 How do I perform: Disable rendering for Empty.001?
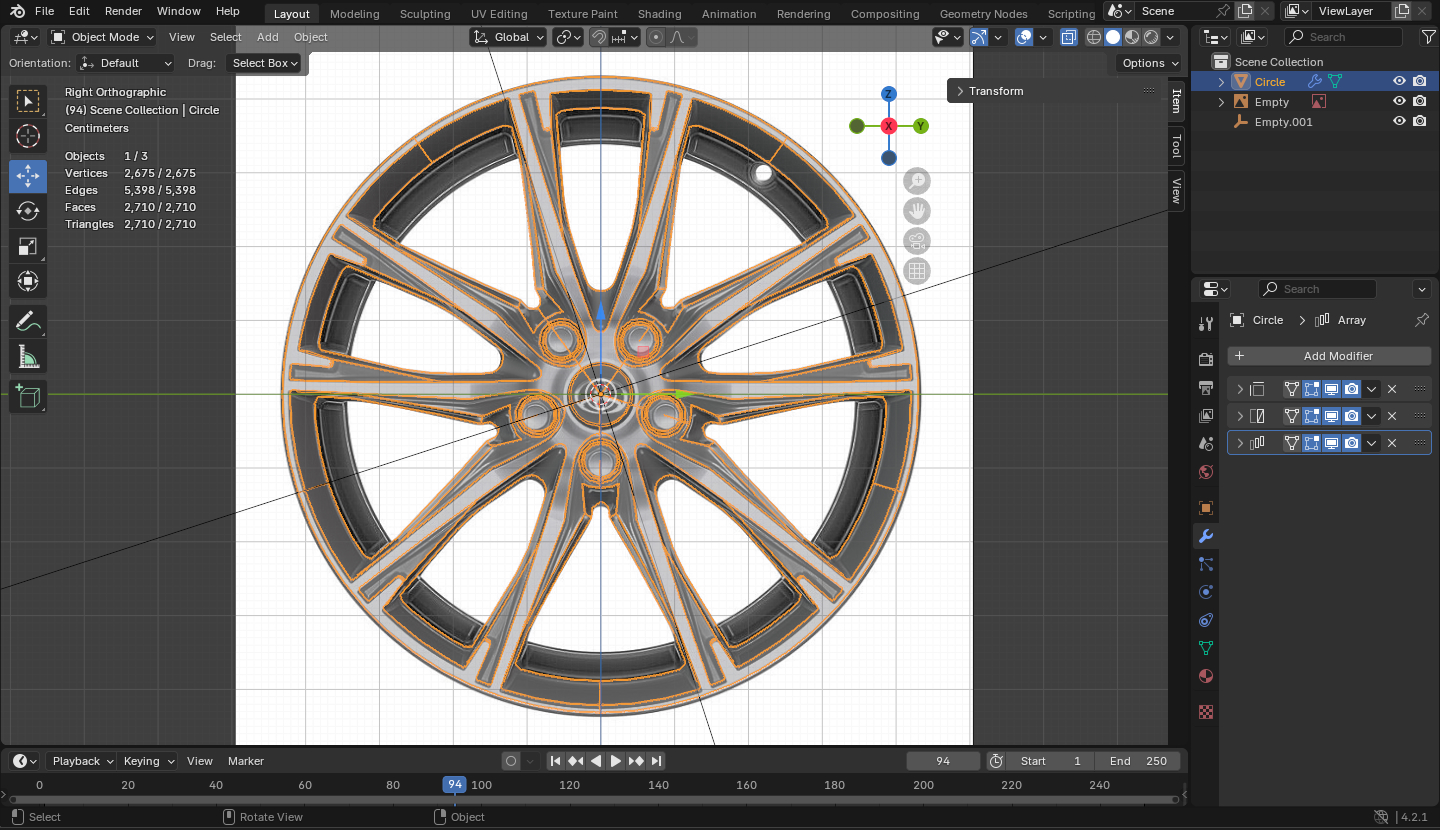coord(1420,122)
